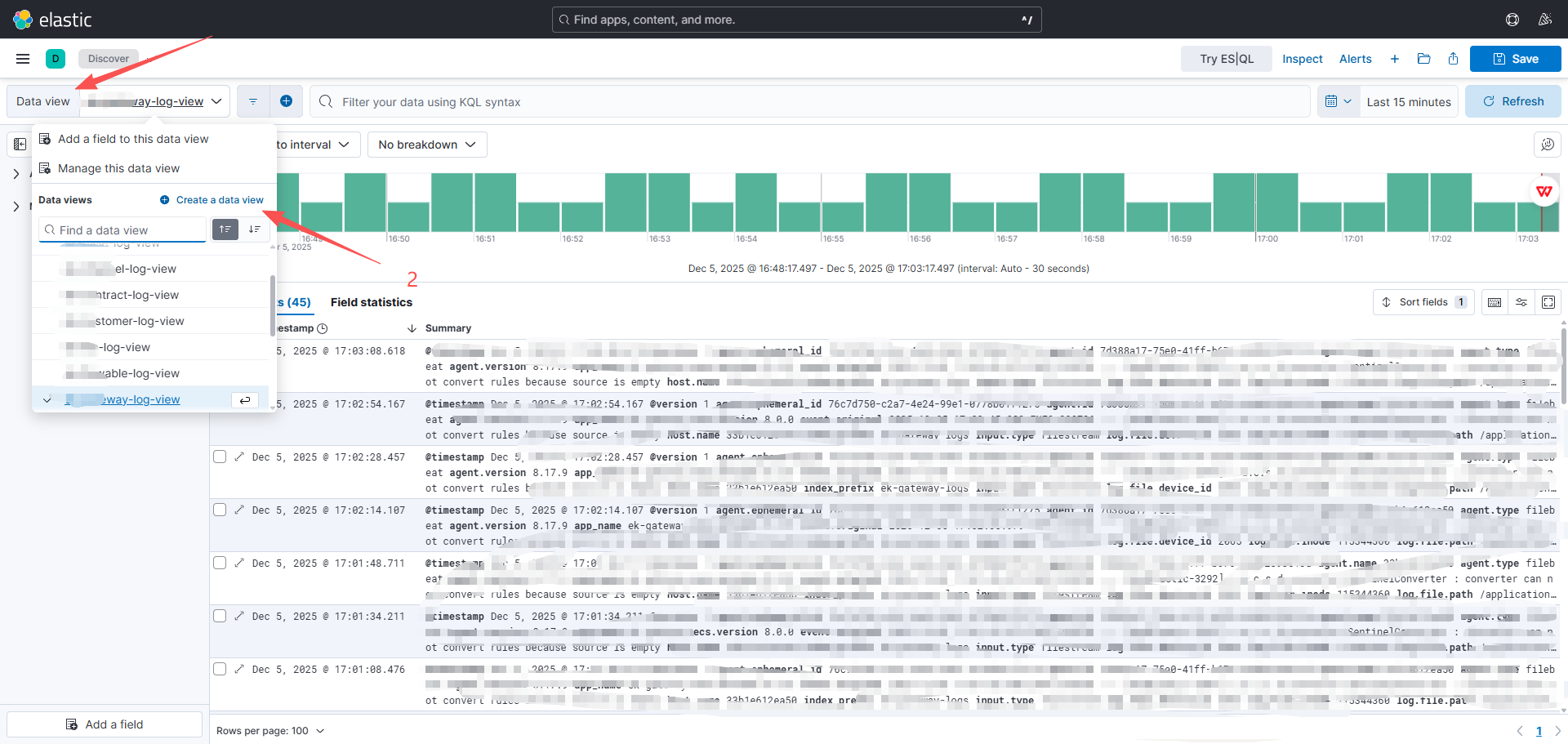Open the user settings icon at top-right
This screenshot has width=1568, height=744.
[1545, 20]
